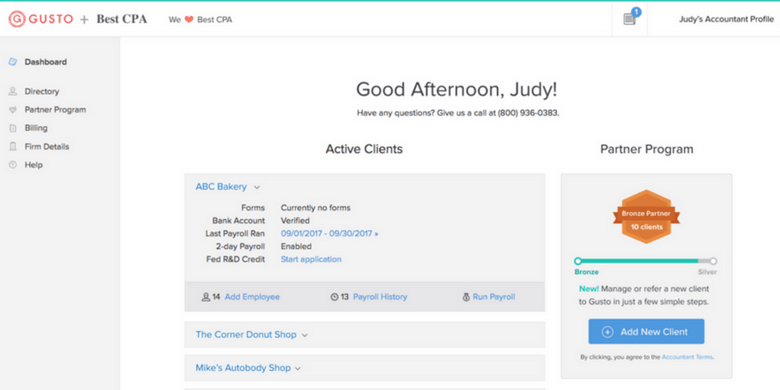Screen dimensions: 780x390
Task: Click the Bronze Partner badge
Action: point(646,216)
